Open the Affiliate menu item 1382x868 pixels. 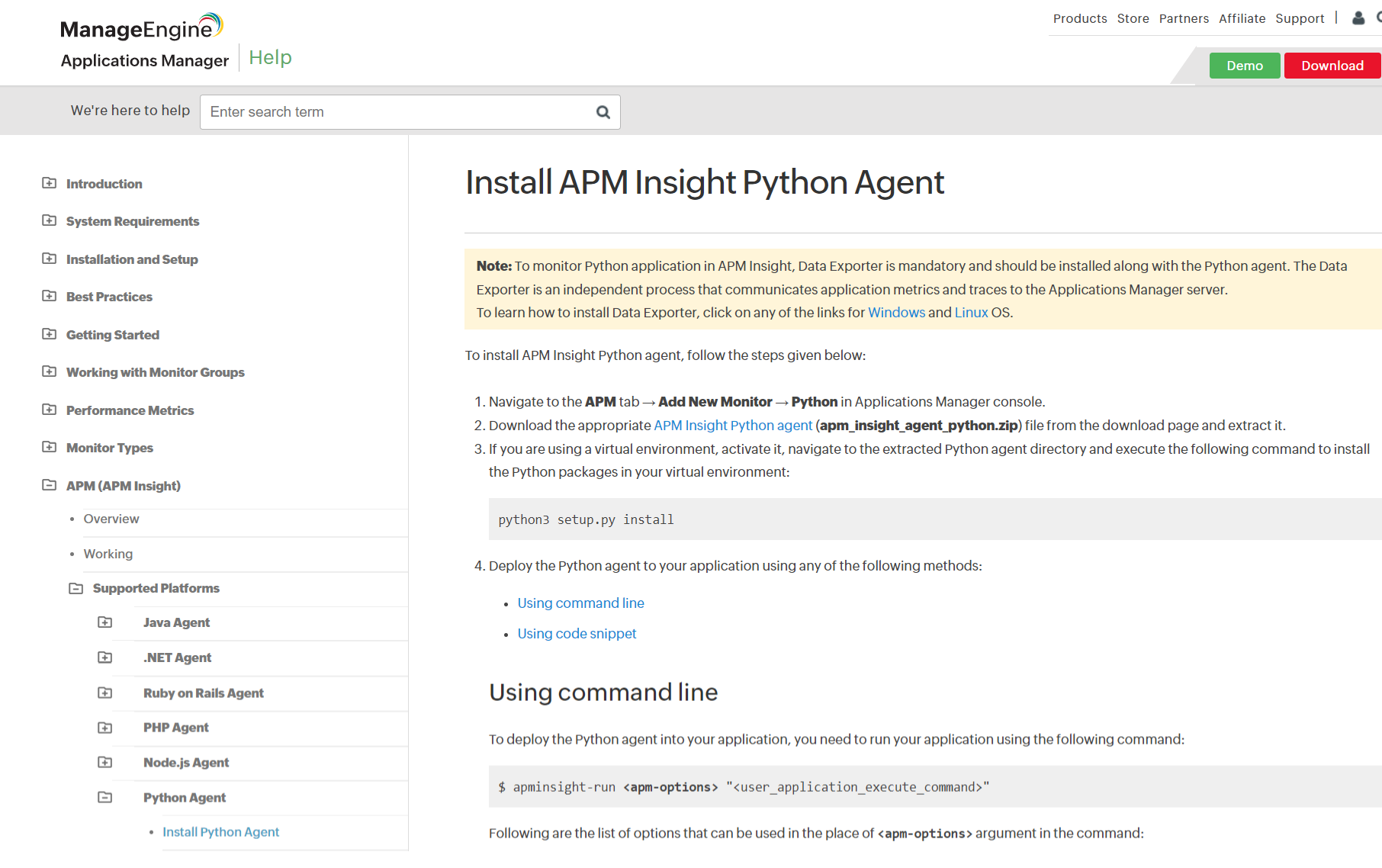point(1242,18)
